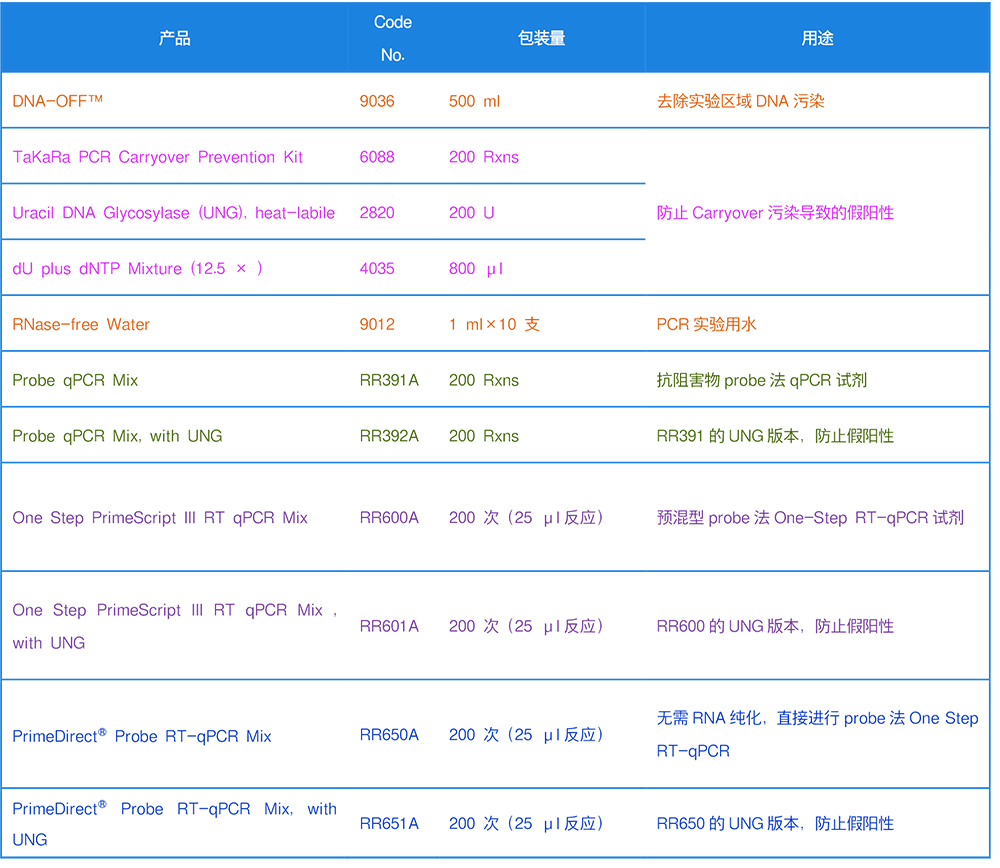Click the 抗阻害物 probe 法 qPCR 试剂 description
The height and width of the screenshot is (868, 1000).
[x=762, y=380]
